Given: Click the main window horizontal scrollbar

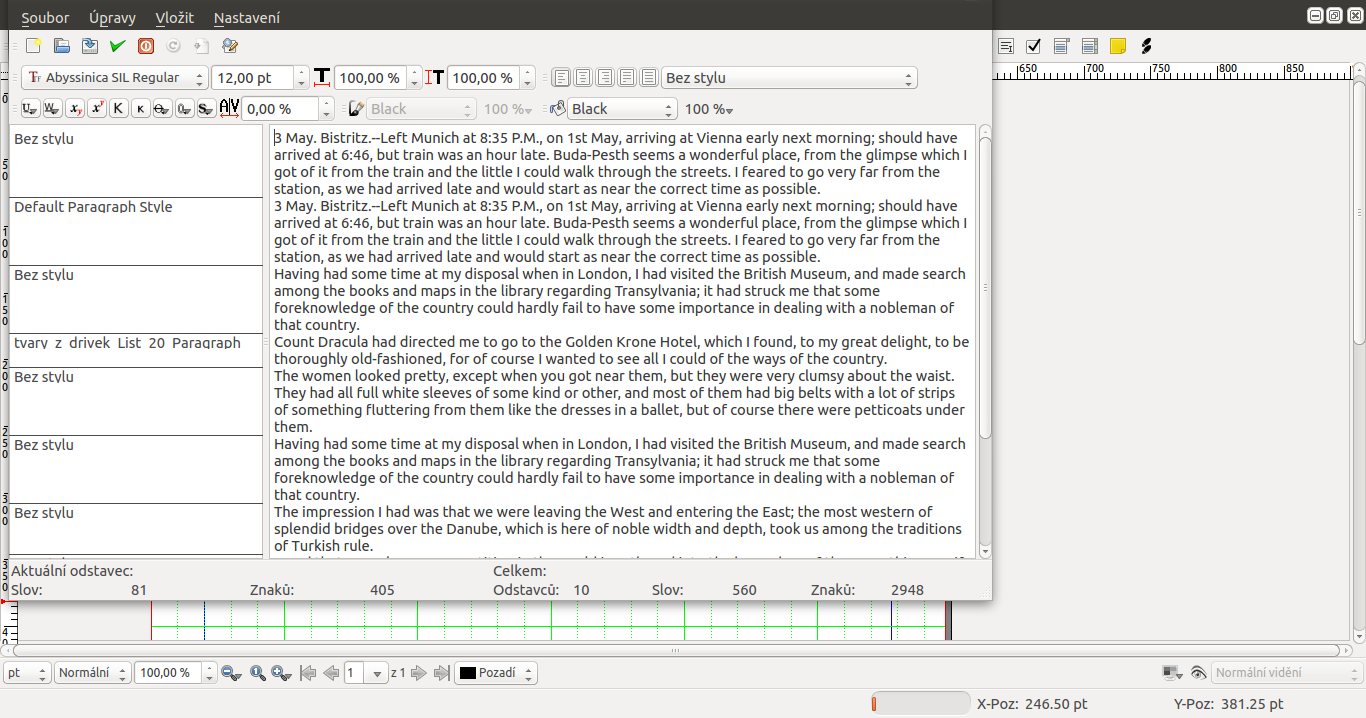Looking at the screenshot, I should 675,650.
